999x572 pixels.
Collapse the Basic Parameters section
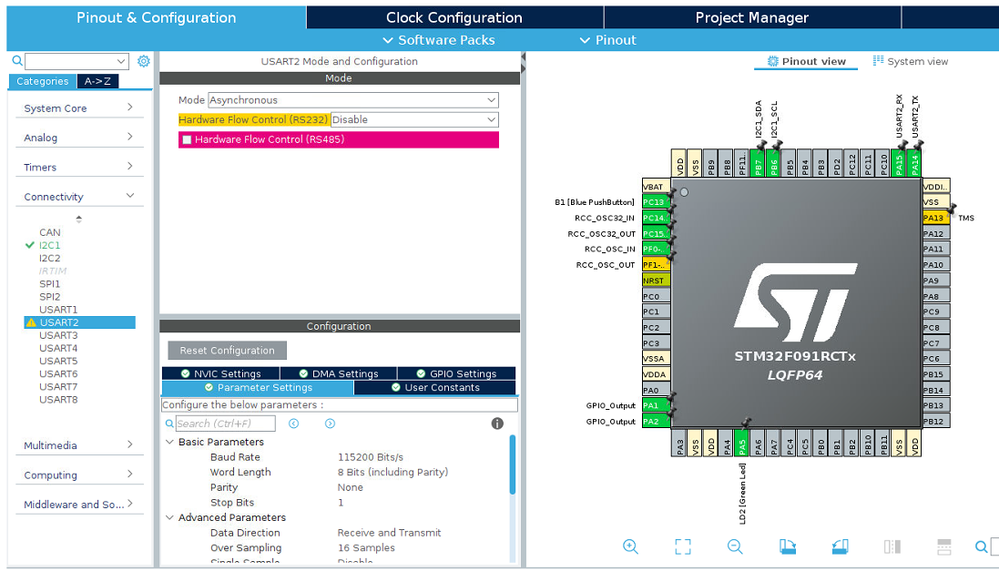[169, 441]
